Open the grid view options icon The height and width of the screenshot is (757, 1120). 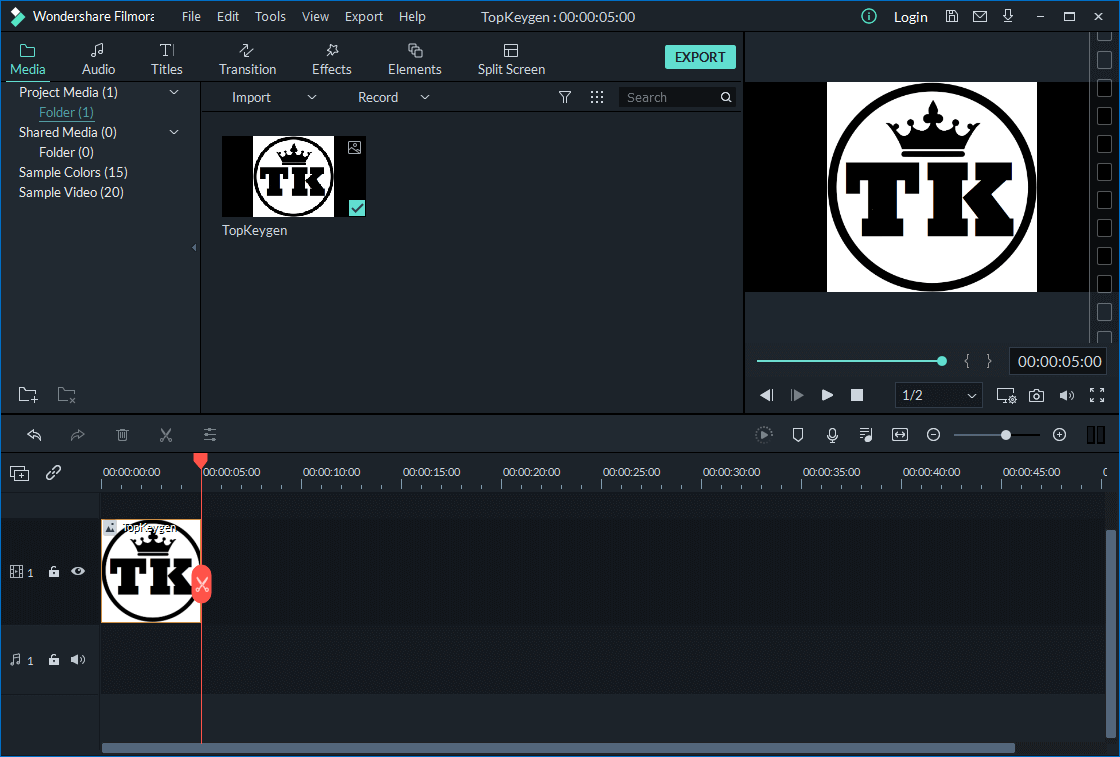point(597,97)
